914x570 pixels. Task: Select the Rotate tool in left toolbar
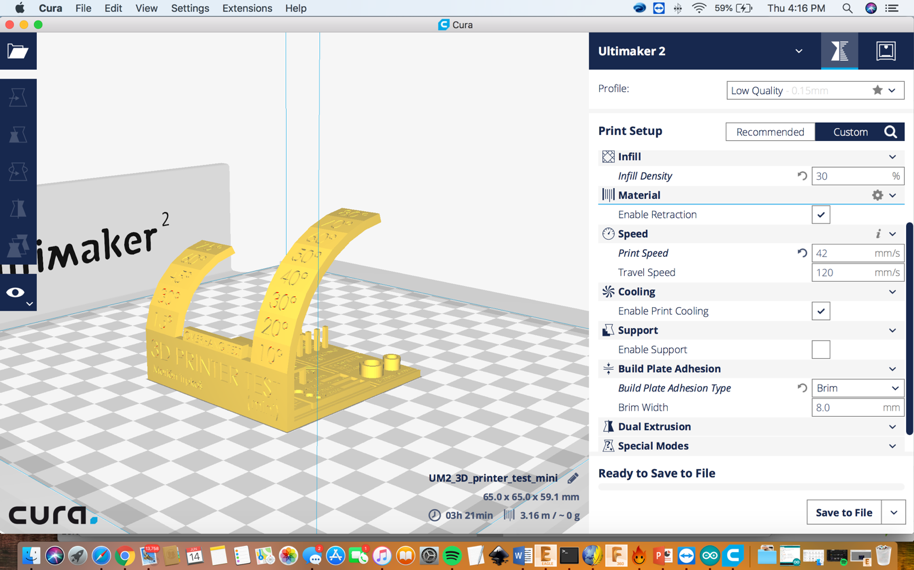[x=17, y=172]
